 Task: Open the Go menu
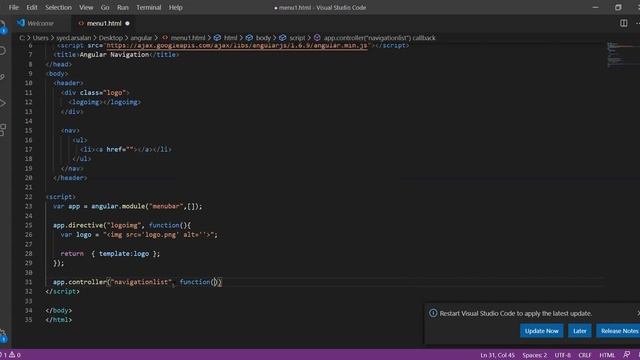(x=105, y=7)
